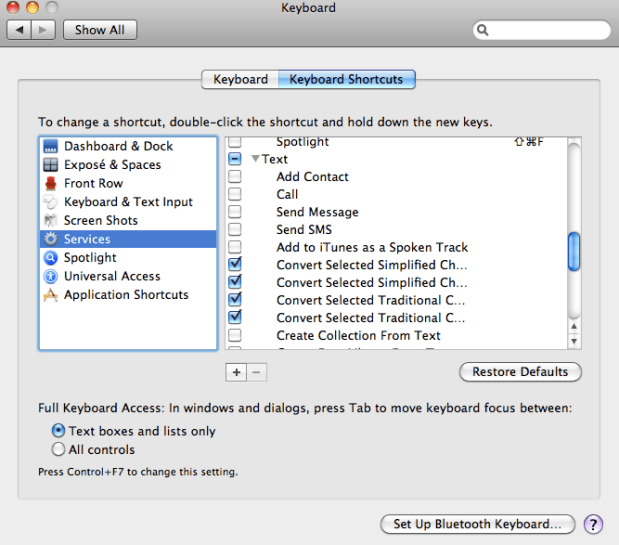The height and width of the screenshot is (545, 619).
Task: Select the All controls radio button
Action: coord(58,449)
